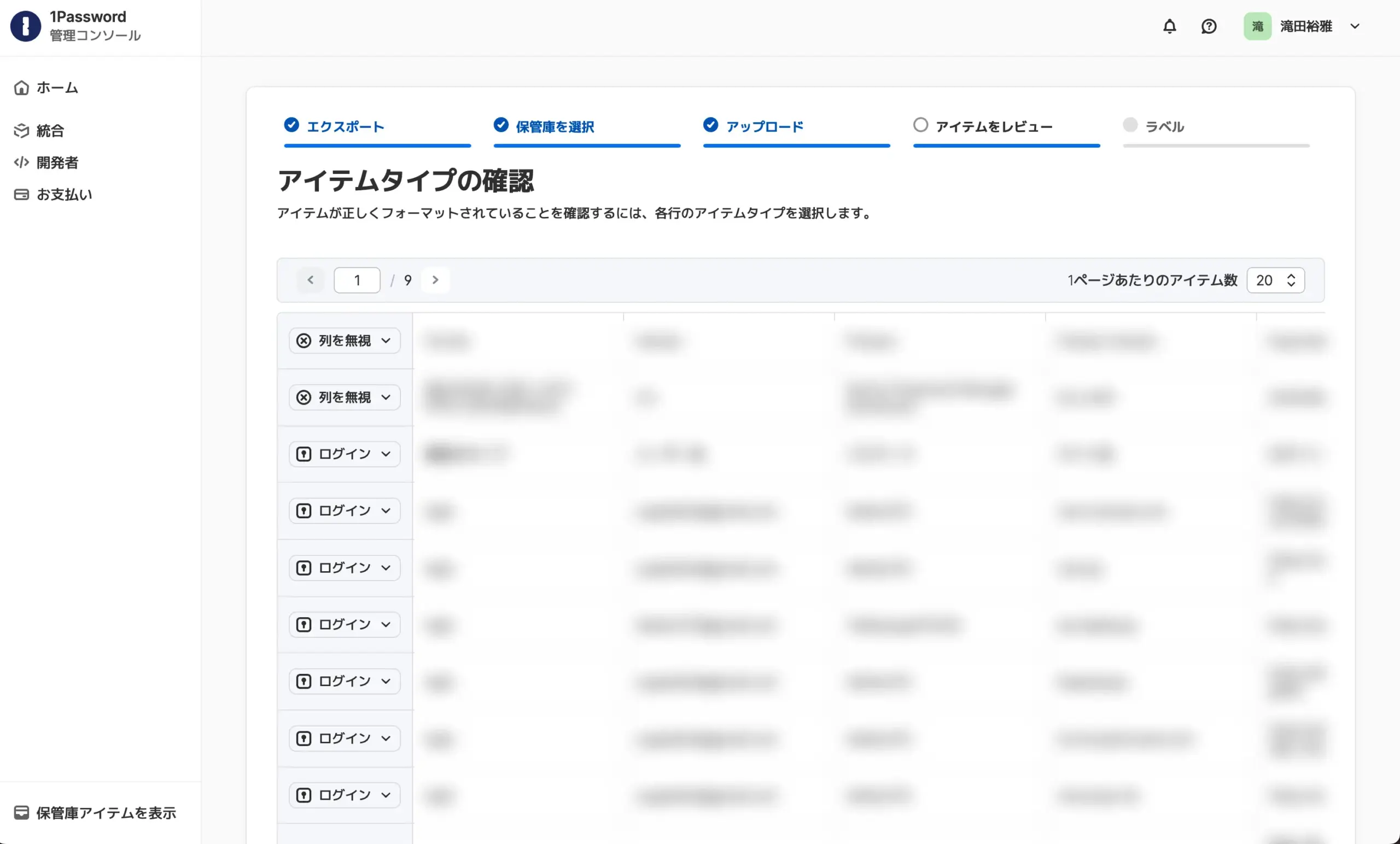
Task: Click the home icon beside ホーム
Action: (x=21, y=87)
